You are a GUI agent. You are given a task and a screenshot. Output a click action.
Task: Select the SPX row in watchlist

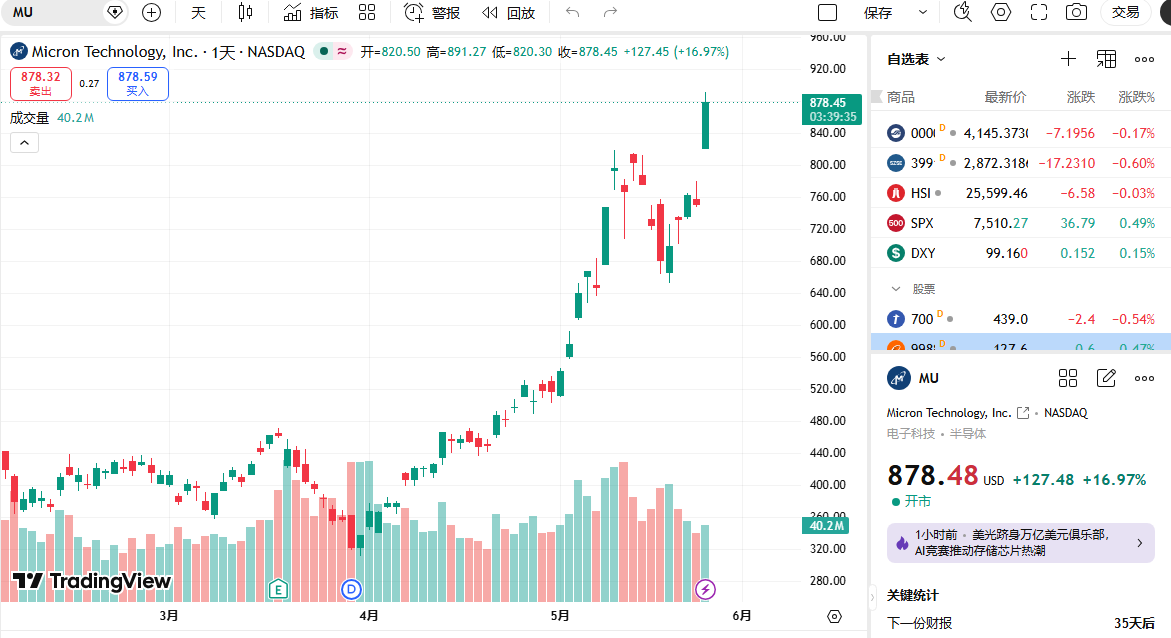point(1020,223)
